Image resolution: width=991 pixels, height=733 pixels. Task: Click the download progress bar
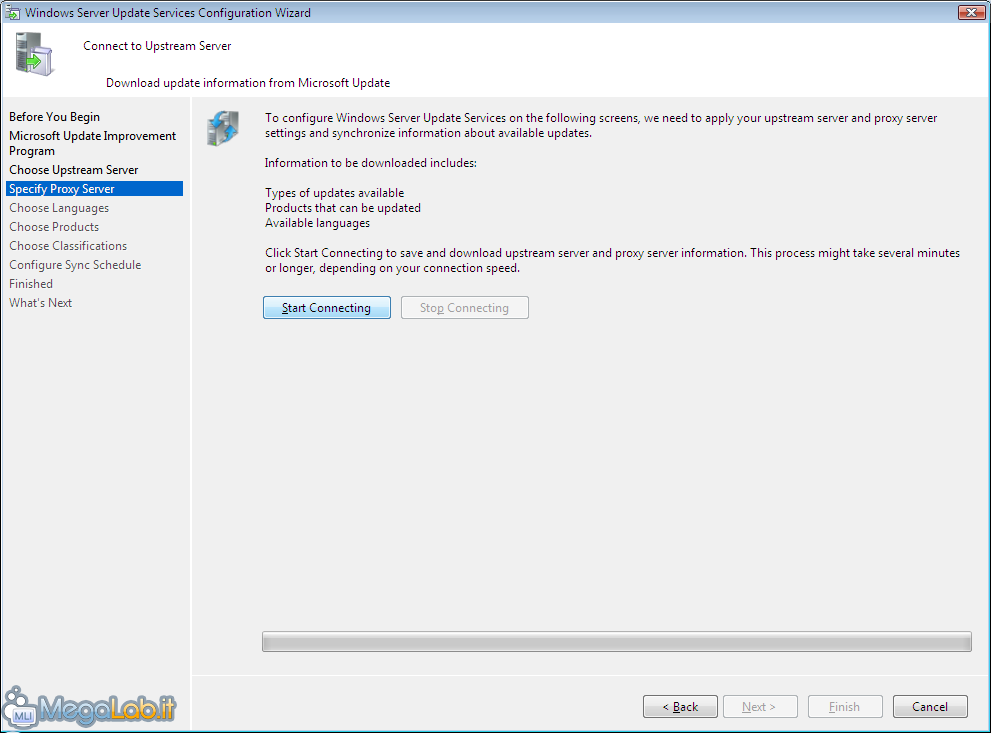click(x=617, y=641)
